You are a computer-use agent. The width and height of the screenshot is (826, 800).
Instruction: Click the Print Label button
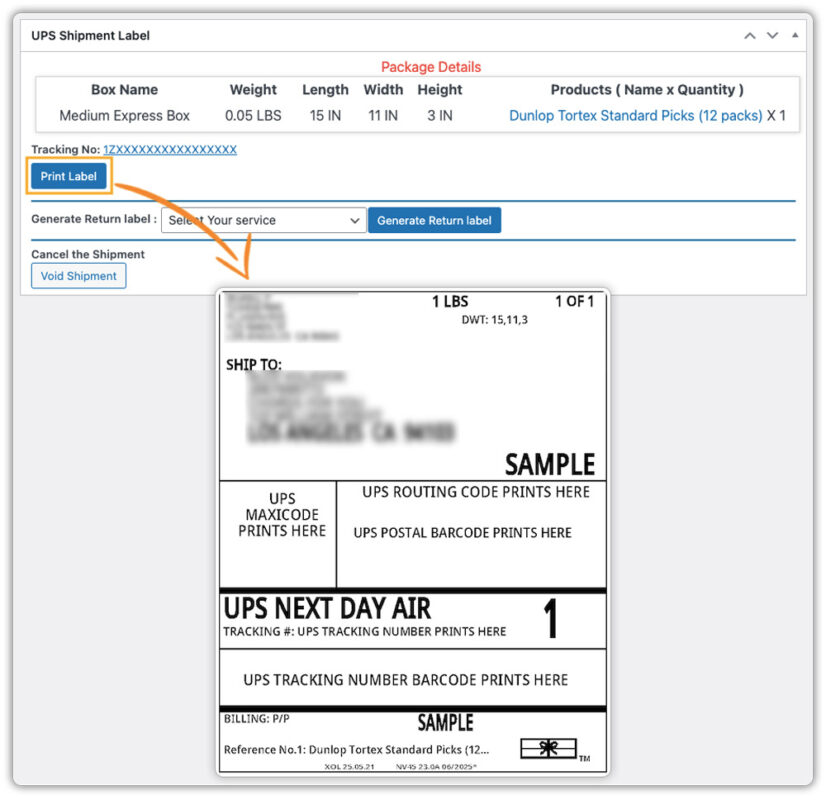coord(68,176)
